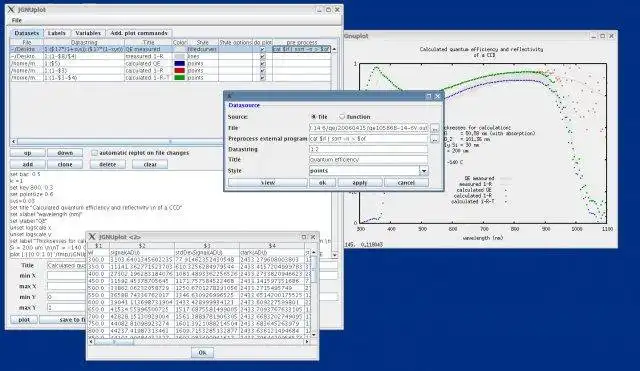
Task: Click the datasets table scroll-up arrow
Action: click(334, 49)
